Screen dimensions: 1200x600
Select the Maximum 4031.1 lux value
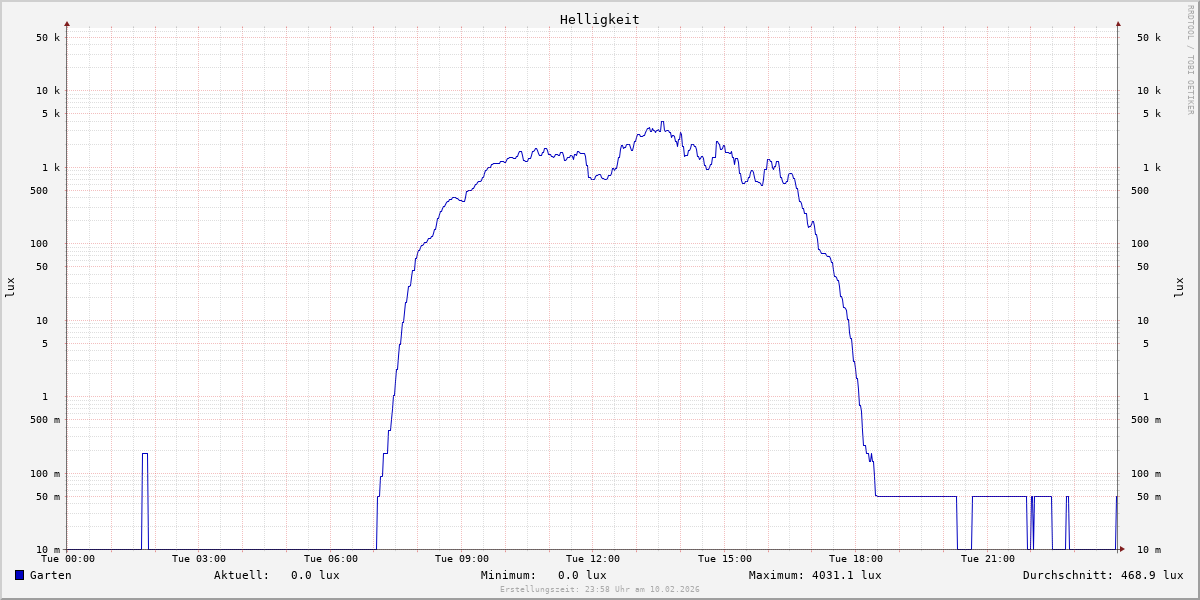[x=846, y=575]
